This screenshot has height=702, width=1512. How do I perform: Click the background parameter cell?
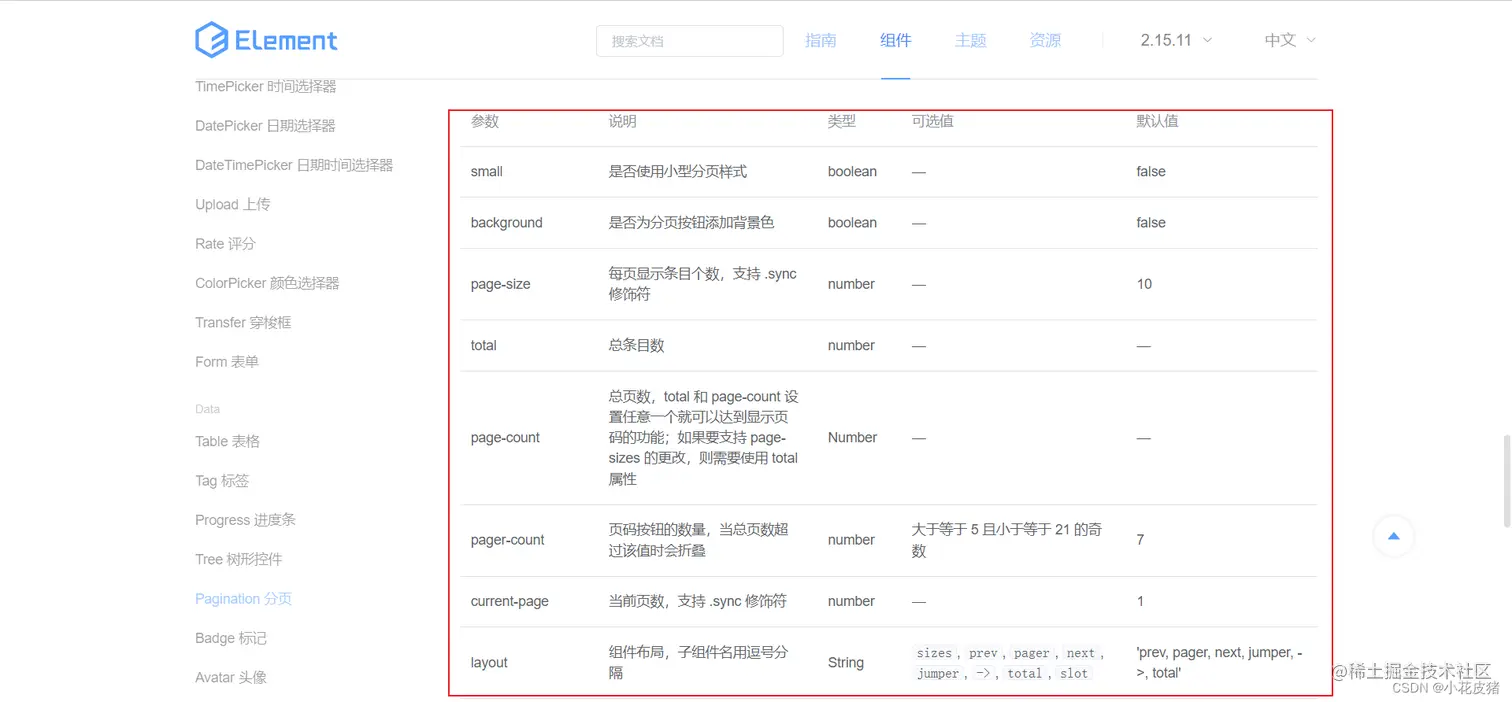click(x=507, y=222)
